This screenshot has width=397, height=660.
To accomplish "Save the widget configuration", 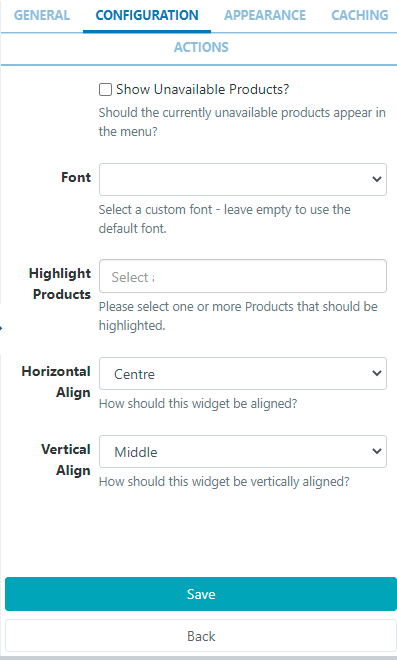I will pyautogui.click(x=201, y=594).
